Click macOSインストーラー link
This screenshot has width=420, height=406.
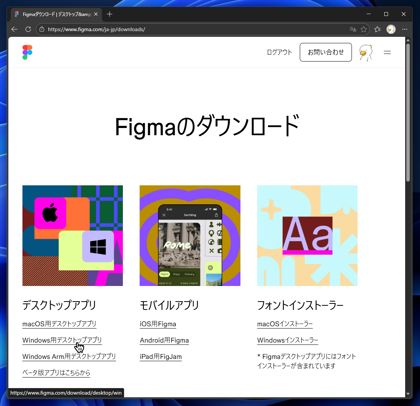tap(285, 324)
